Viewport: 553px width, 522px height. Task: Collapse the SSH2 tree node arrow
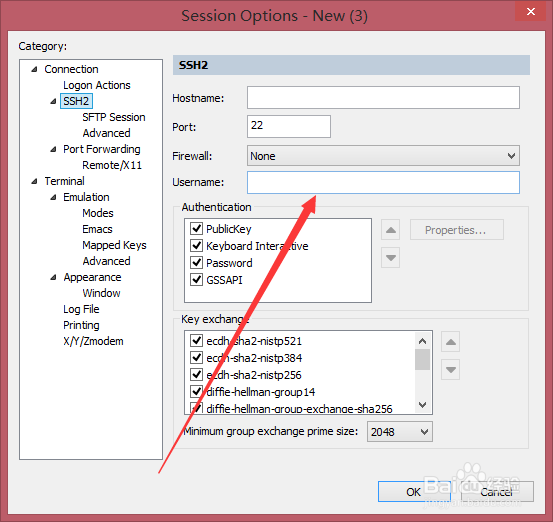point(53,102)
